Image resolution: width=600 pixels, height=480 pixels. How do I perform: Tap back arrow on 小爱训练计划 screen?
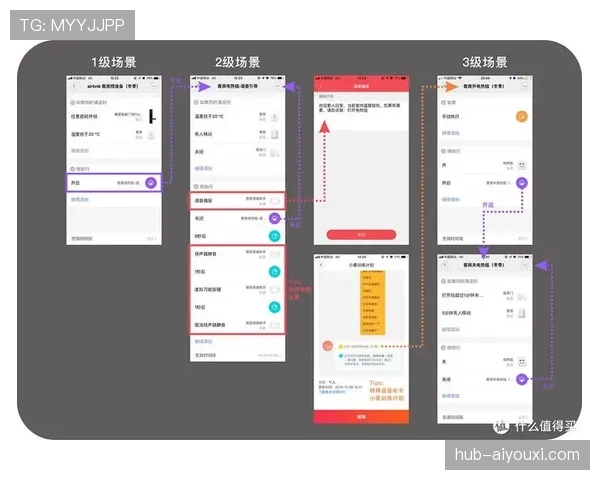tap(321, 265)
